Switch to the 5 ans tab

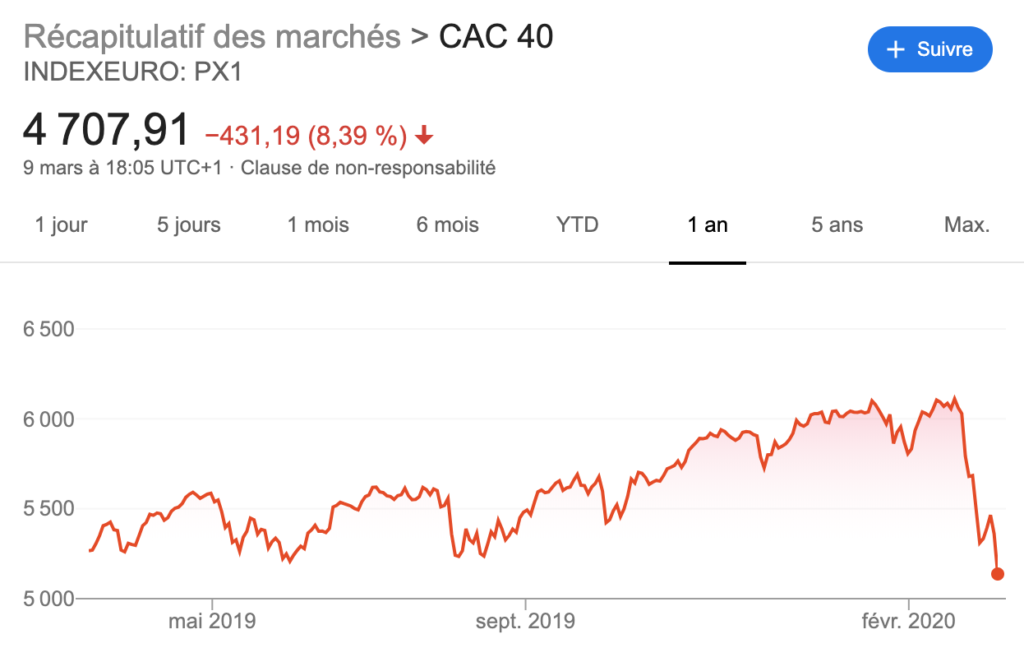(x=837, y=225)
